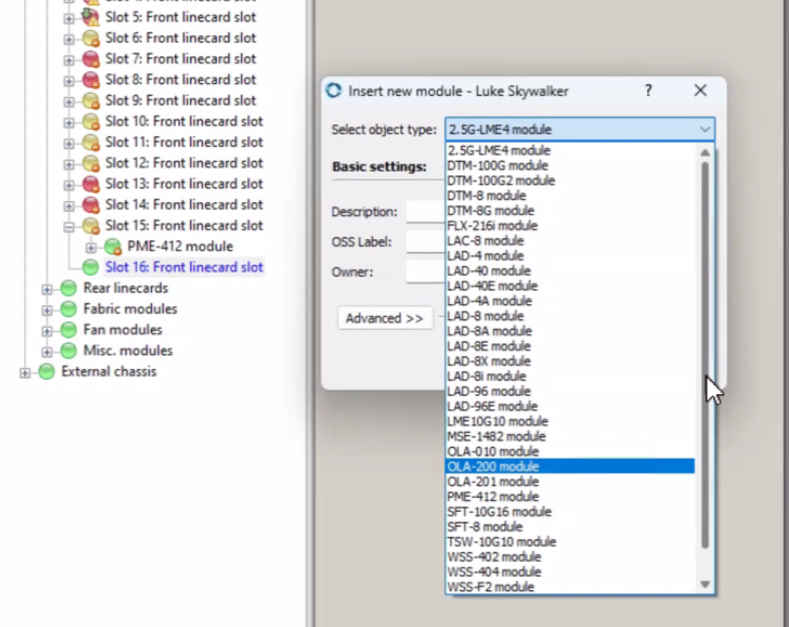
Task: Click the Fabric modules green status icon
Action: 68,309
